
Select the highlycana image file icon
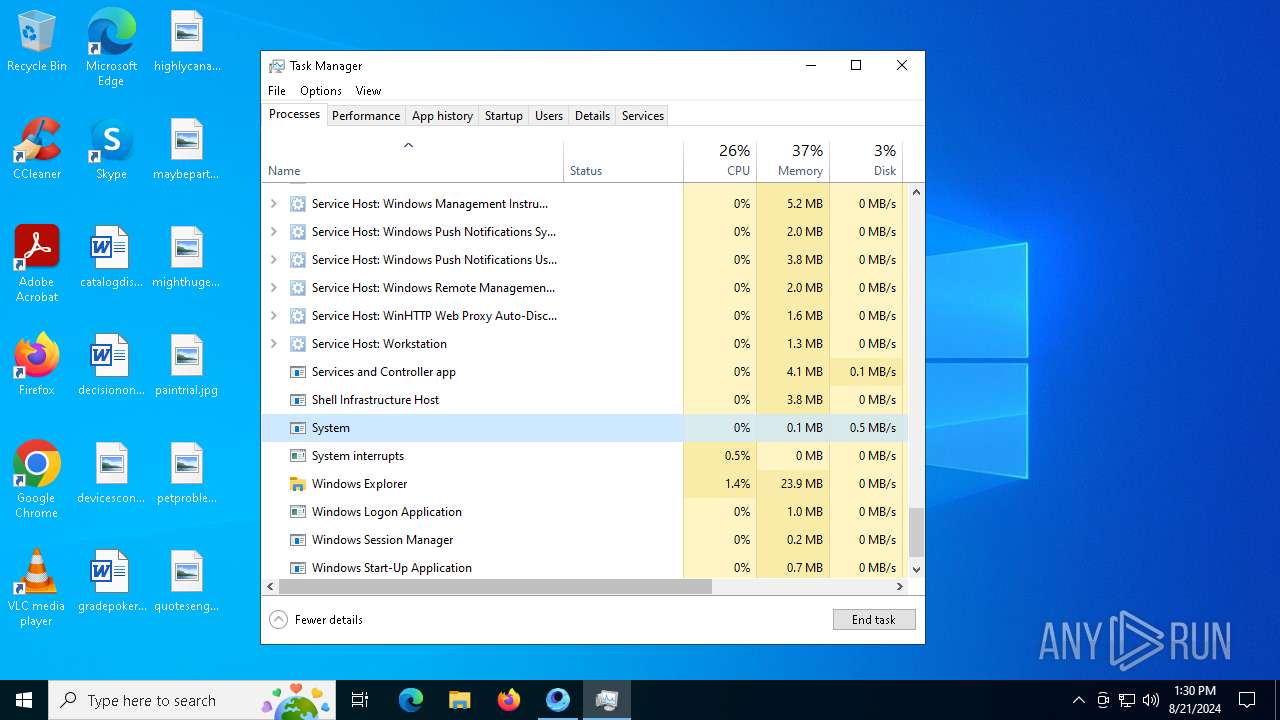tap(187, 41)
